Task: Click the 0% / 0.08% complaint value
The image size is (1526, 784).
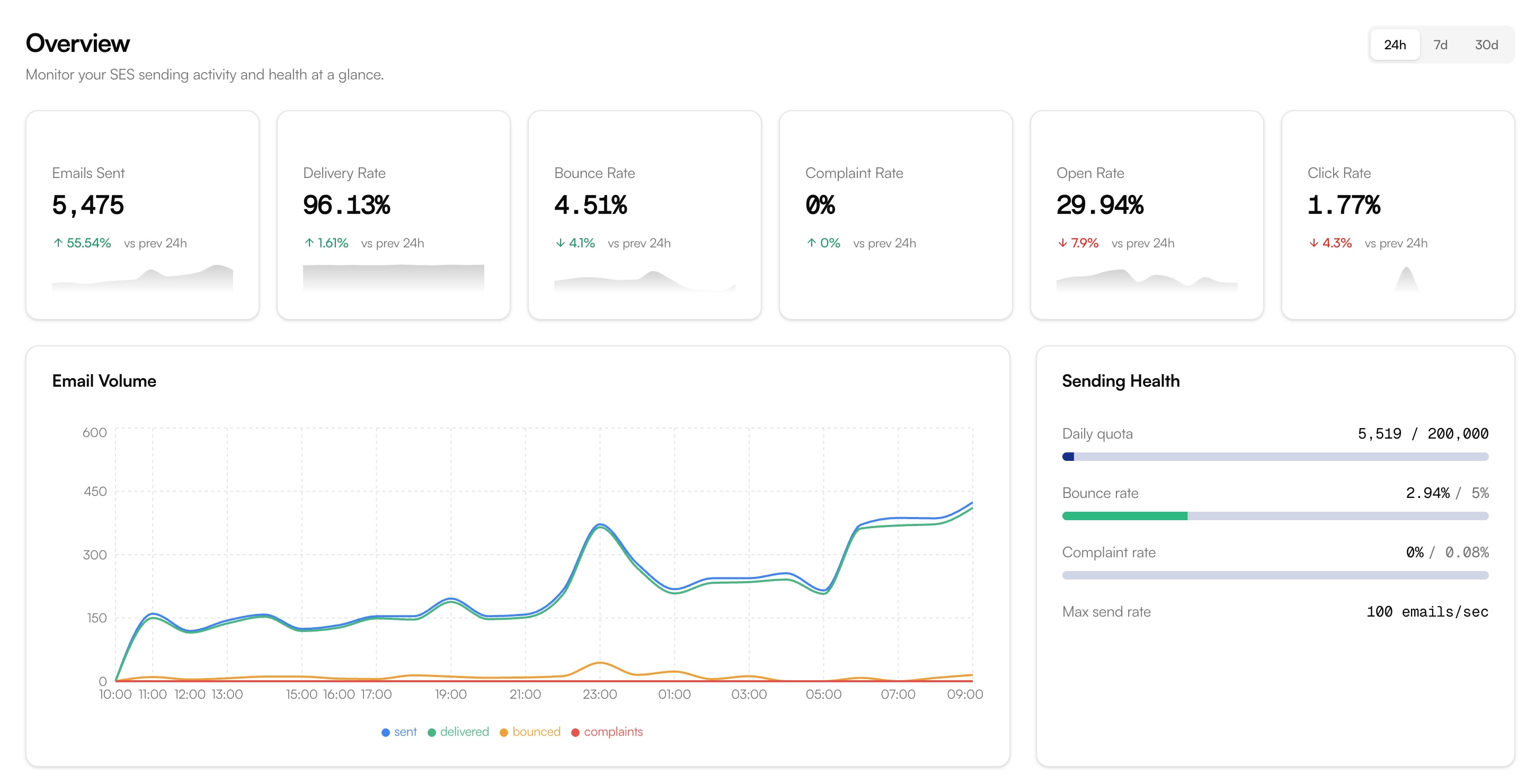Action: point(1447,552)
